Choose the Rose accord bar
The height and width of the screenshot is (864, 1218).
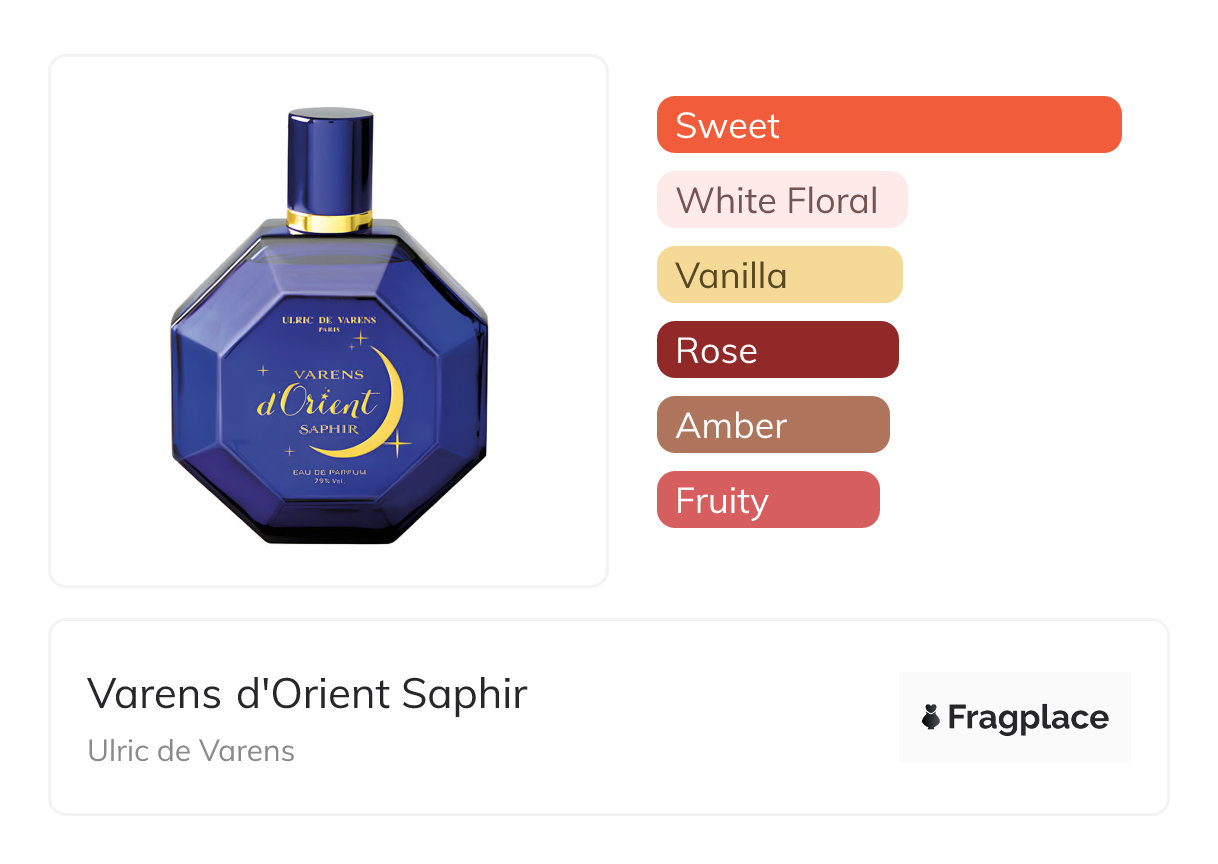pyautogui.click(x=778, y=350)
